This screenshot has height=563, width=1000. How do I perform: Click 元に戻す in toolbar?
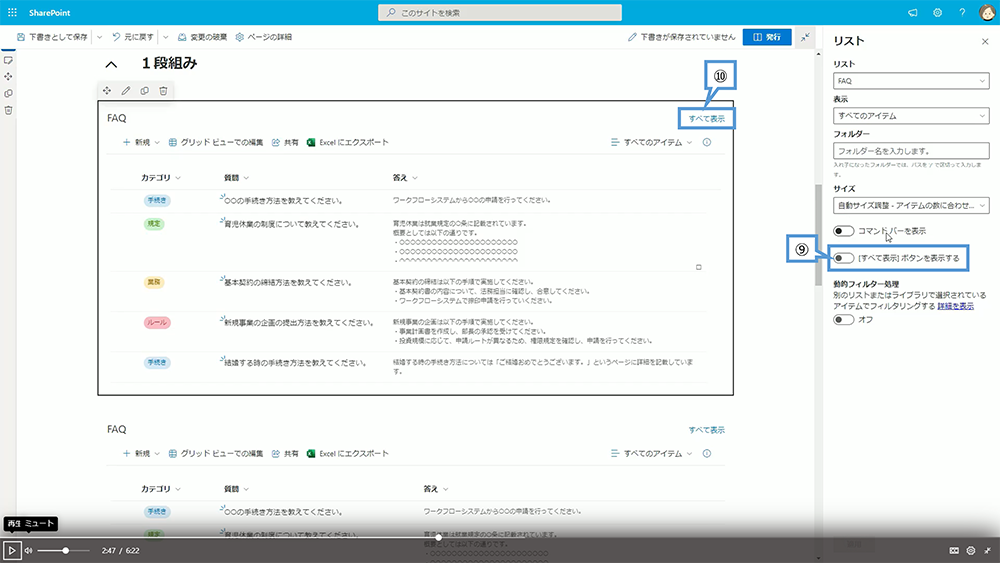pos(133,37)
